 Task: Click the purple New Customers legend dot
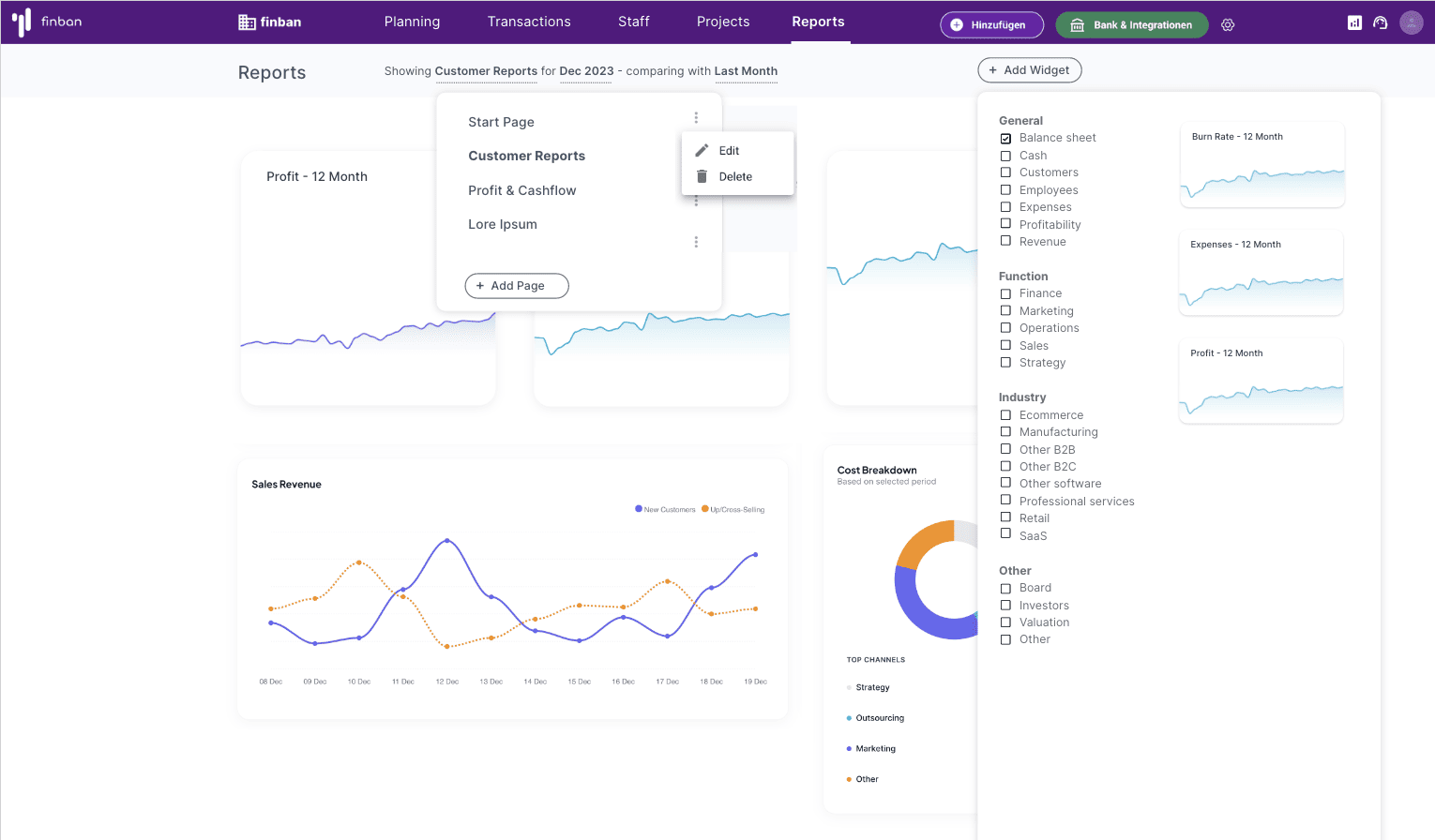coord(639,509)
